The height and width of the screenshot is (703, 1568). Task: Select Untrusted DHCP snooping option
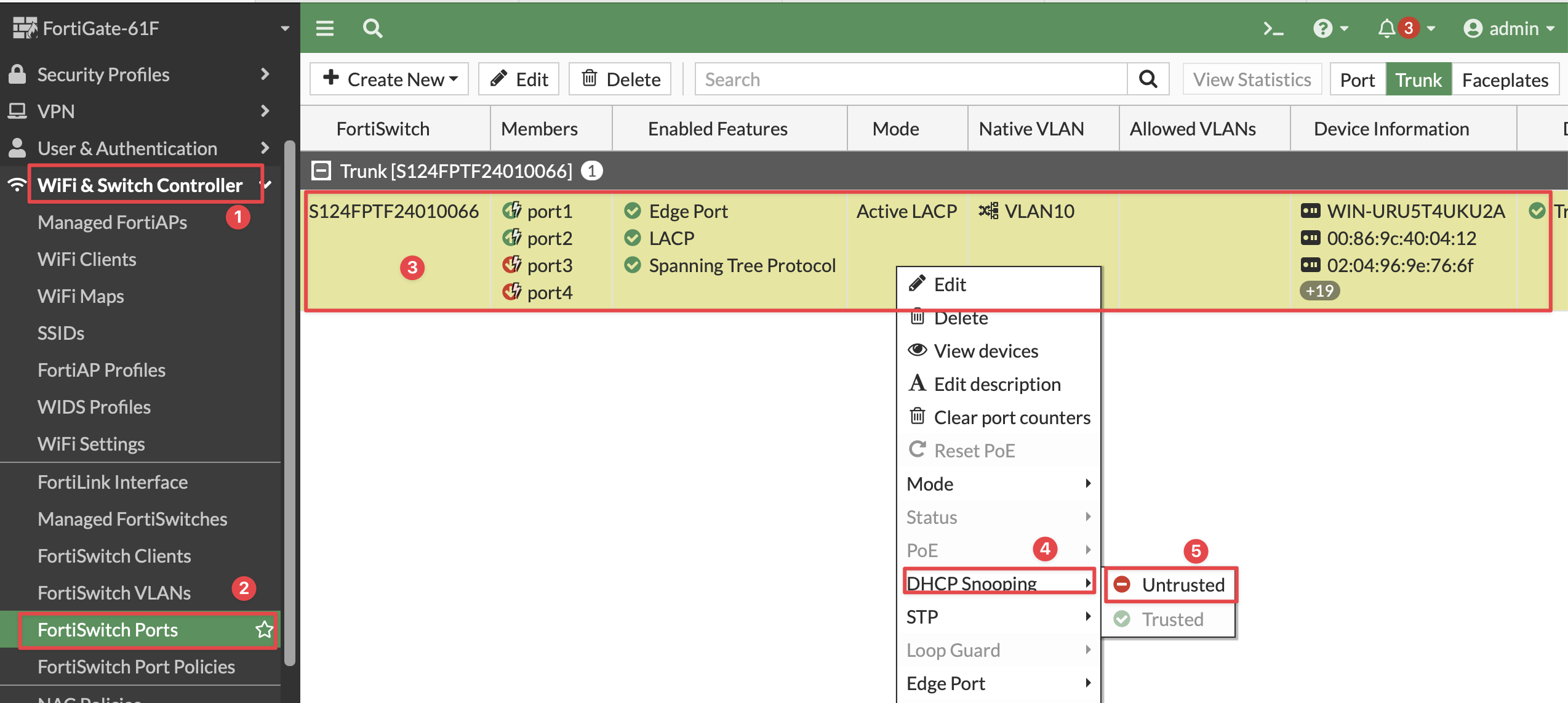[1170, 585]
